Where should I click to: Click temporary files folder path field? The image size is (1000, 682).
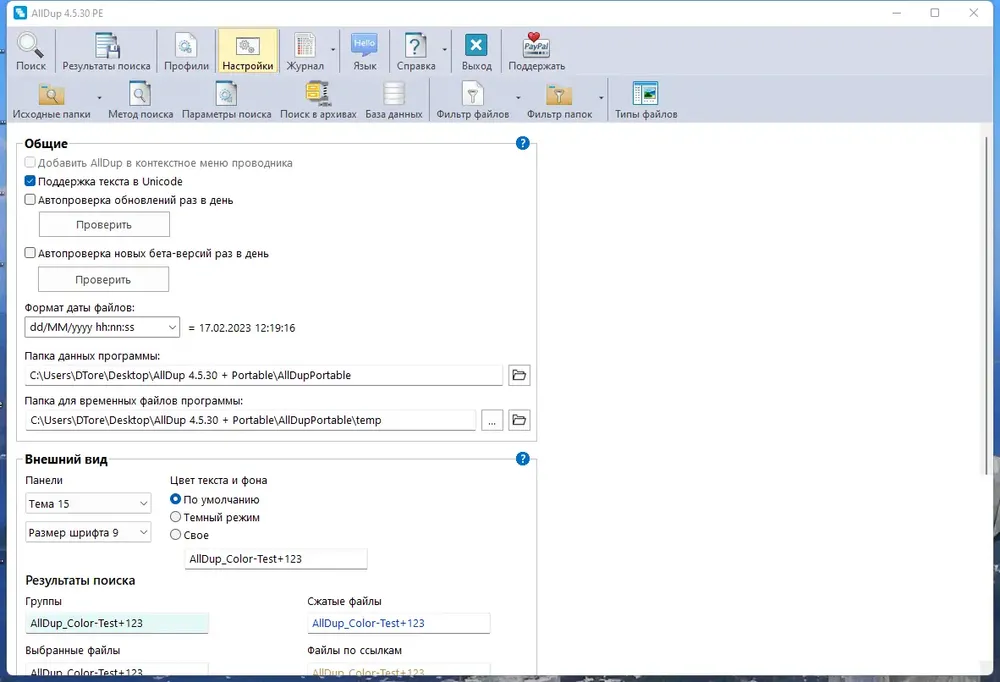pyautogui.click(x=251, y=420)
